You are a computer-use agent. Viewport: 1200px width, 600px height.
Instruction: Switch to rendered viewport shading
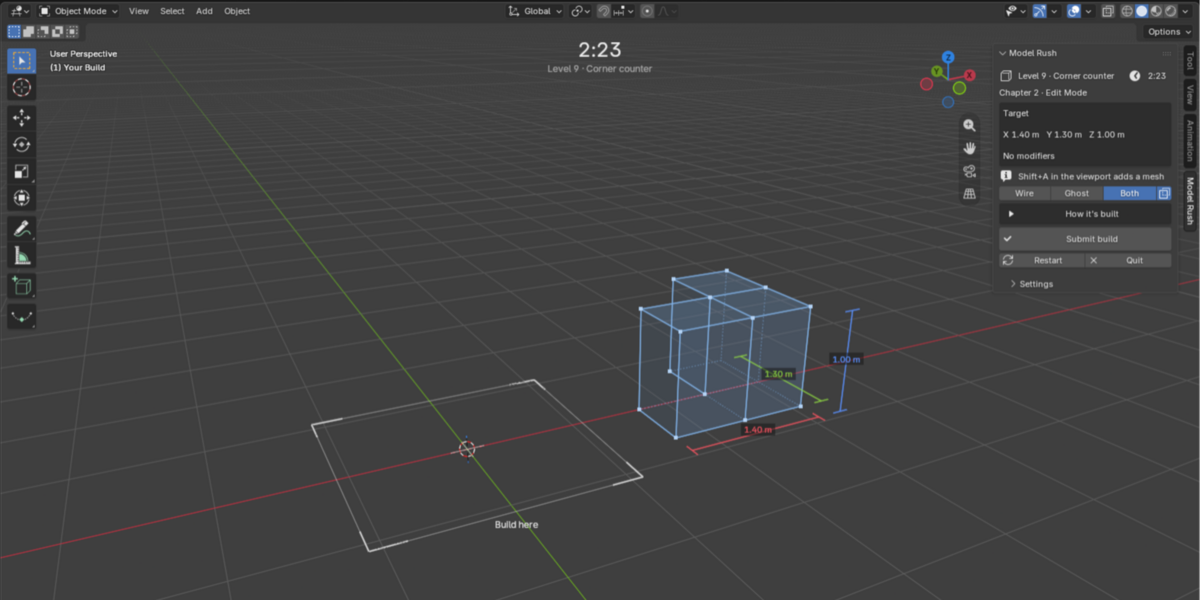point(1169,11)
